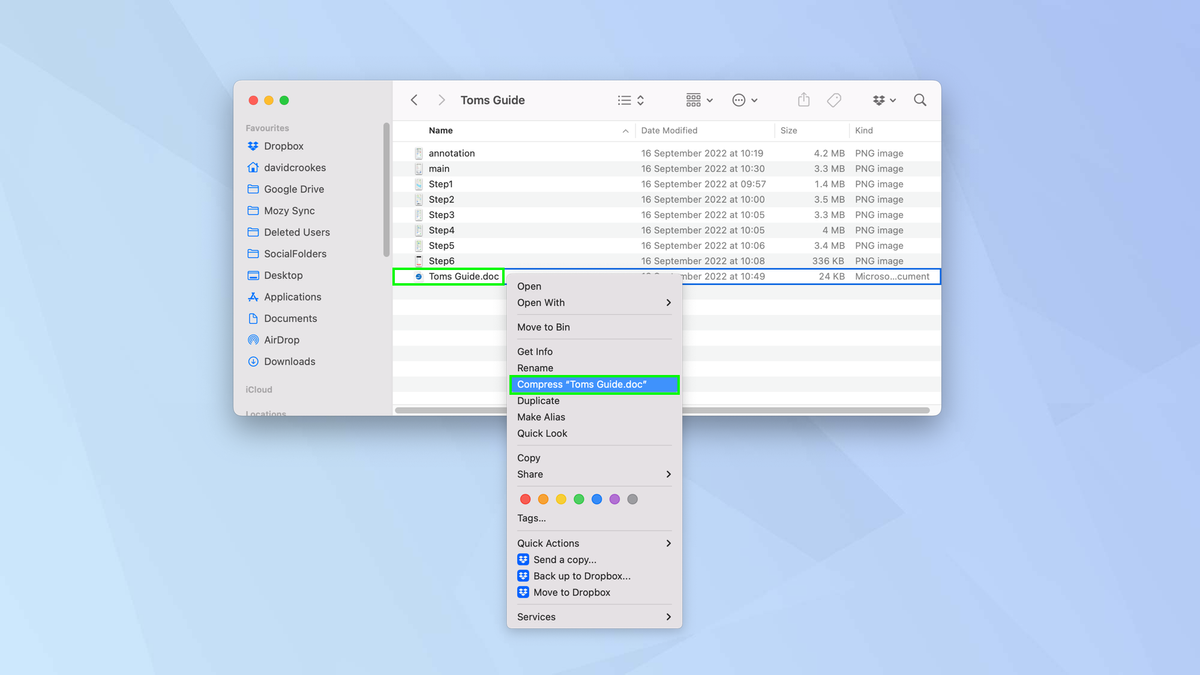
Task: Open the search in the Finder toolbar
Action: (919, 100)
